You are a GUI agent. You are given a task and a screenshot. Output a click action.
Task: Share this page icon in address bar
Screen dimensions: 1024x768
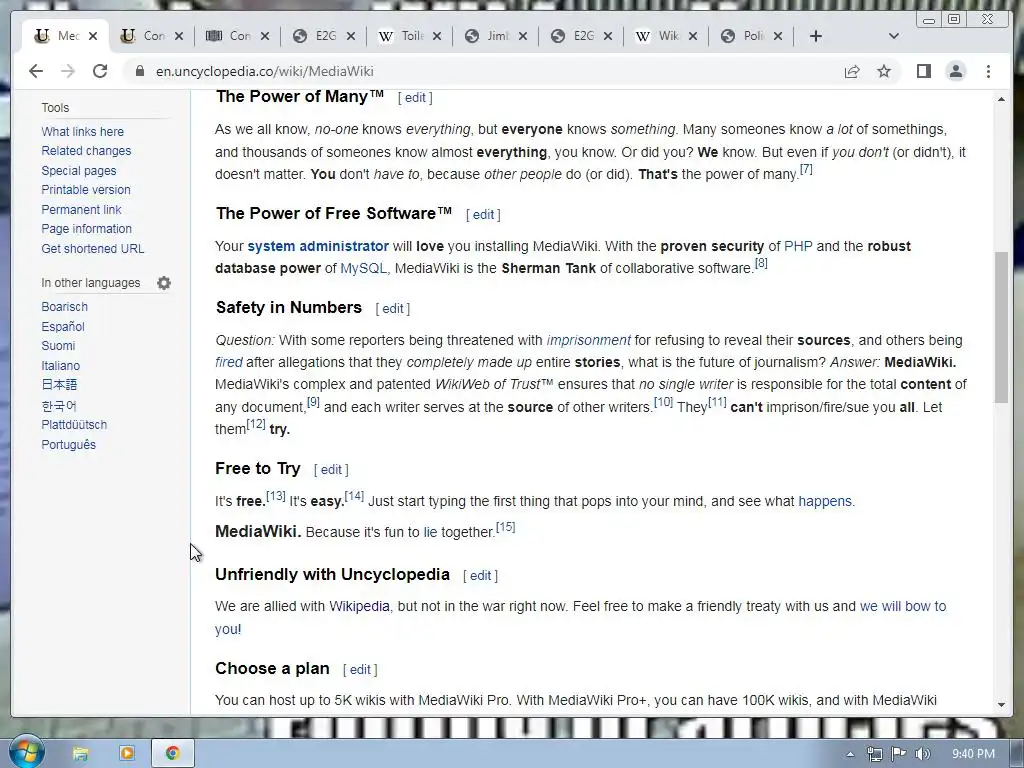(x=852, y=71)
